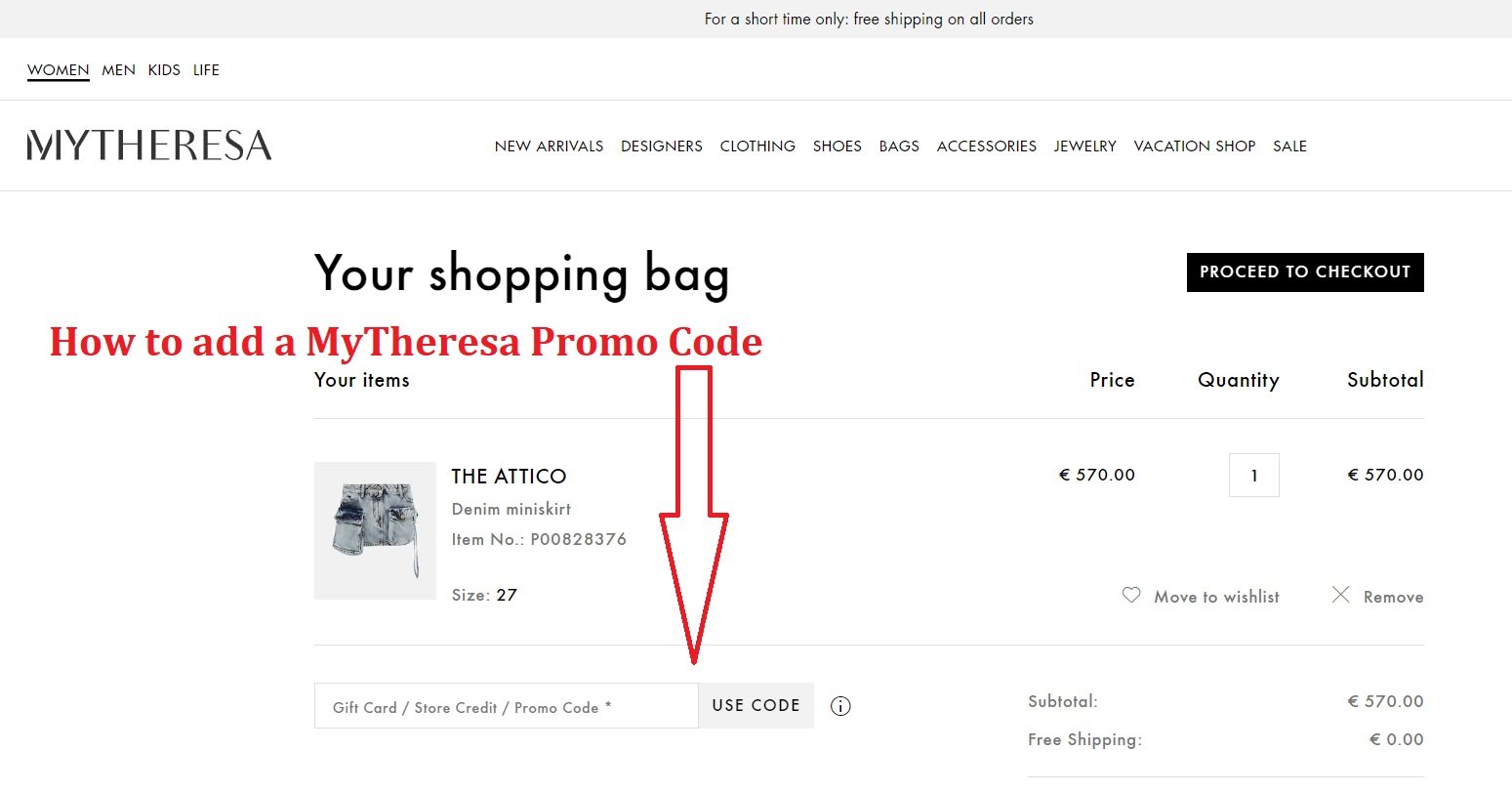
Task: Click the USE CODE button
Action: 756,705
